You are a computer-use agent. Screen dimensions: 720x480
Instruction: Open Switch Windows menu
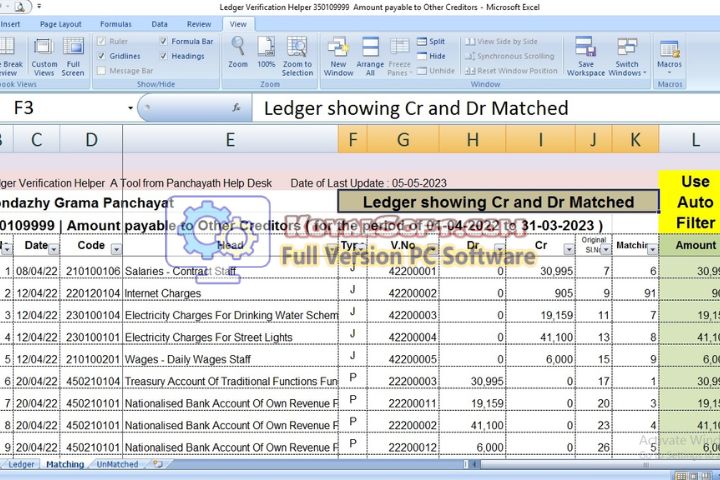click(627, 57)
